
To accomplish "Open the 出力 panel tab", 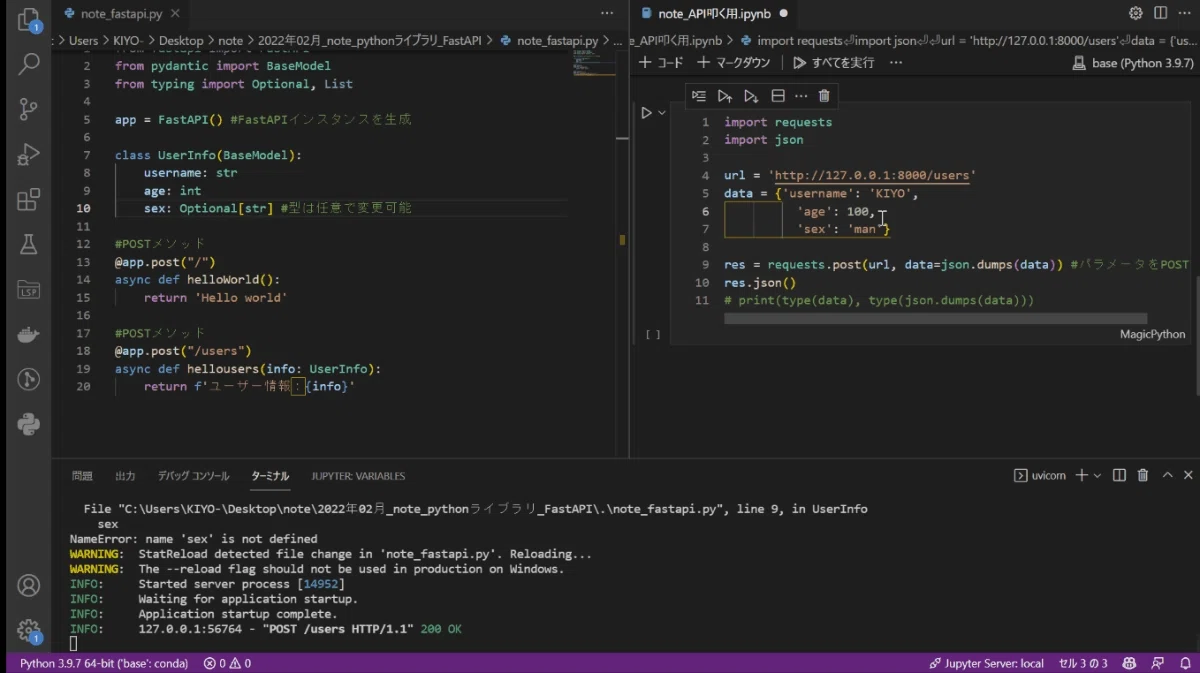I will 125,476.
